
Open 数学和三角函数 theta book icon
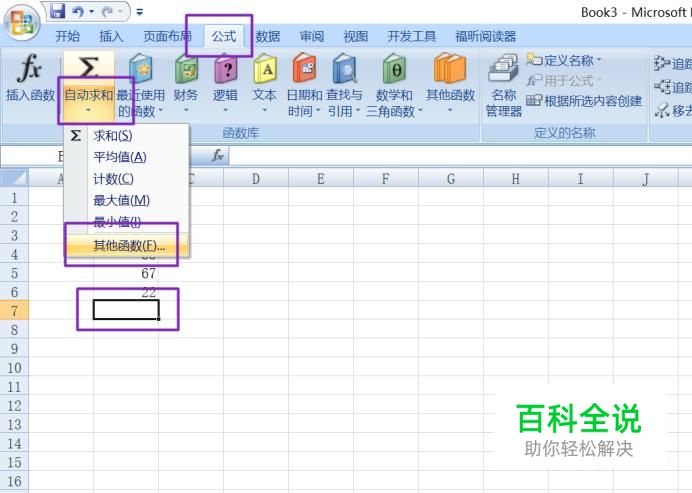coord(394,69)
